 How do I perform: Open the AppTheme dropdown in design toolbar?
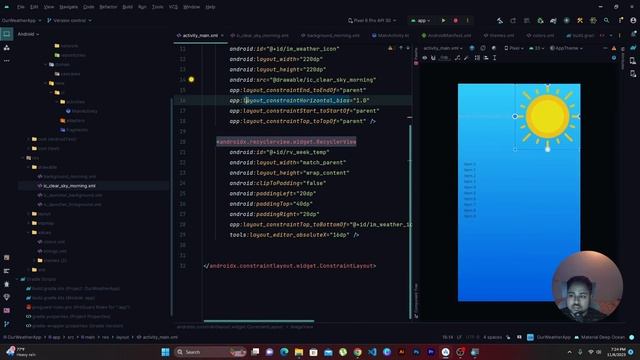(x=566, y=48)
